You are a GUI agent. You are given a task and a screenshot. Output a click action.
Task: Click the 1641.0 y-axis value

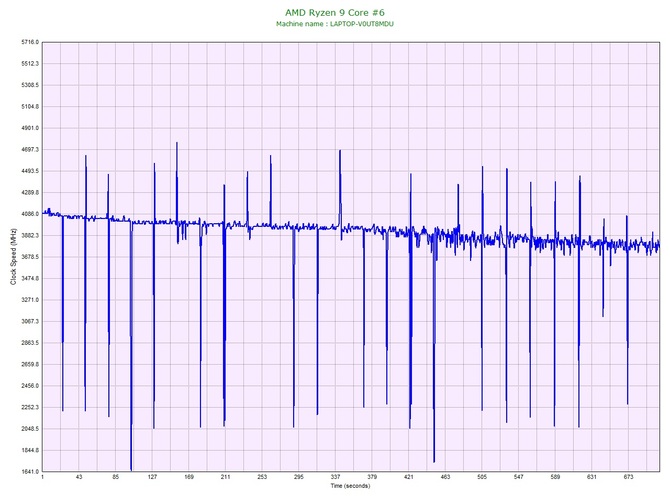(x=30, y=472)
